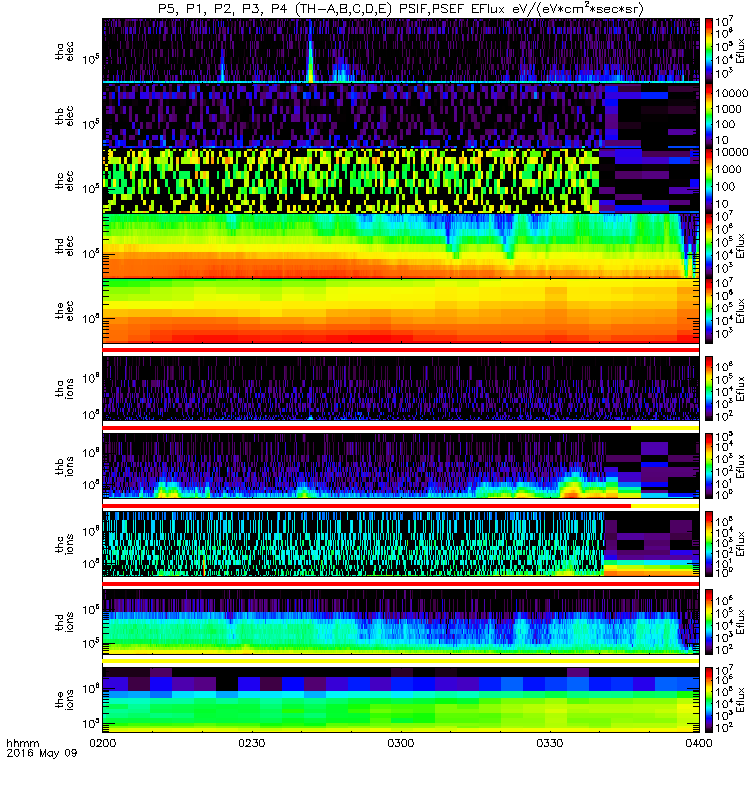This screenshot has height=800, width=750.
Task: Click the 0230 time axis label
Action: pyautogui.click(x=252, y=743)
